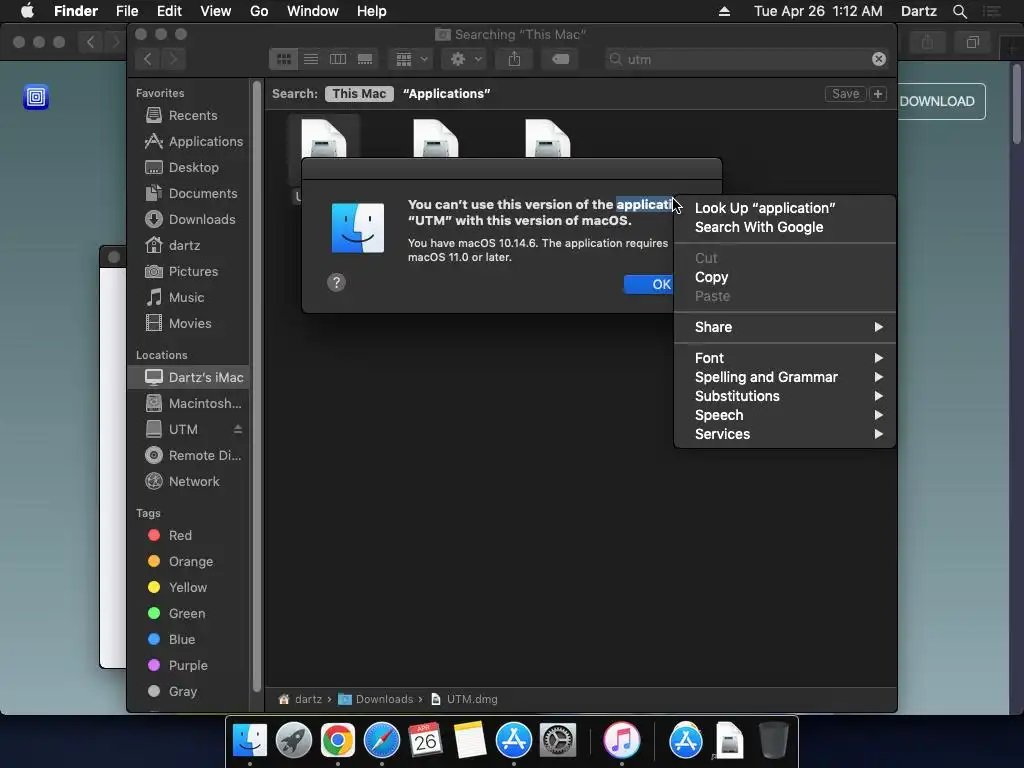Click the Edit Tags toolbar icon
Screen dimensions: 1024x768
[x=560, y=59]
